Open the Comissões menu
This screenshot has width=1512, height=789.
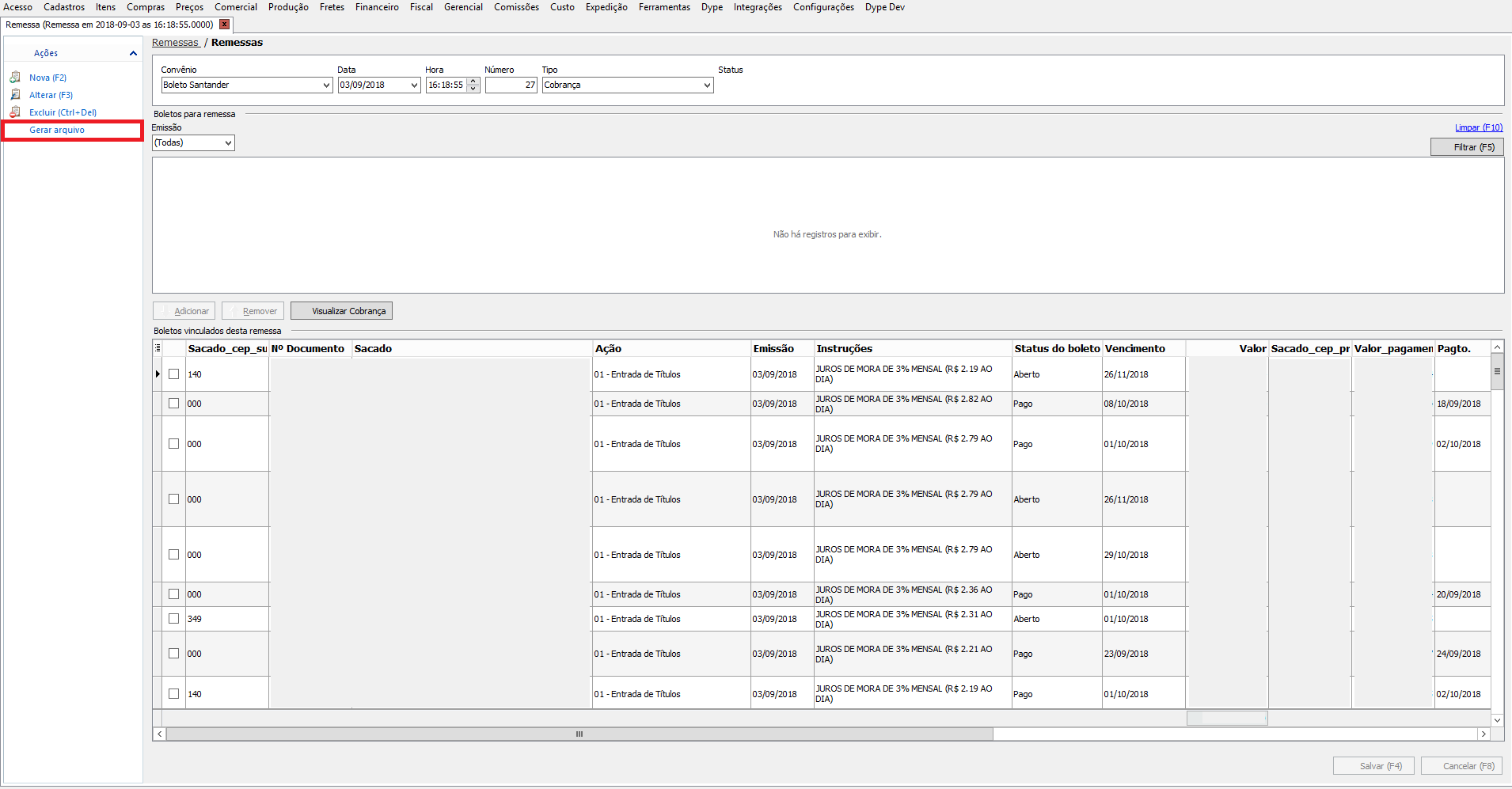pyautogui.click(x=516, y=7)
